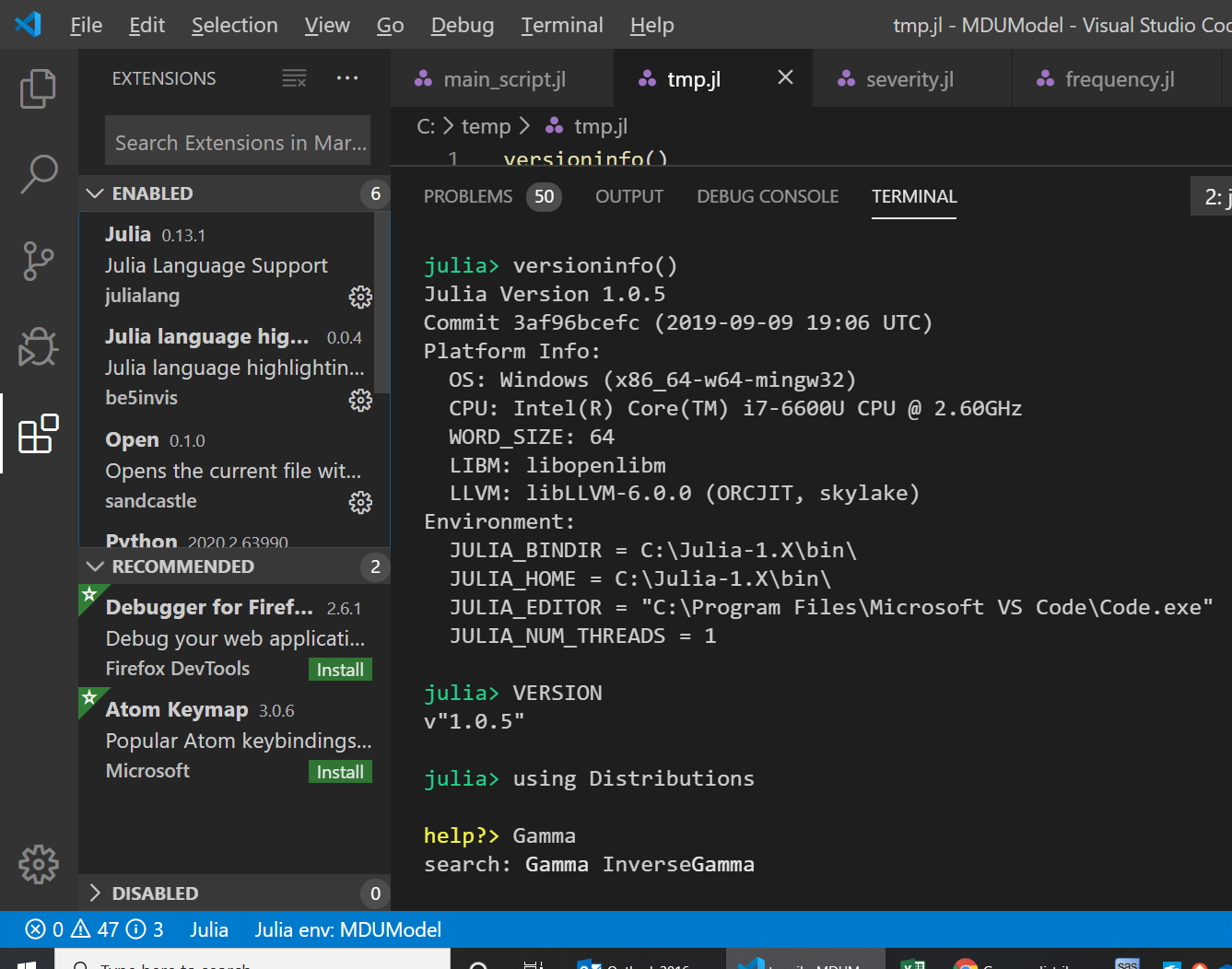Select the Debugger for Firefox extension entry
Image resolution: width=1232 pixels, height=969 pixels.
click(x=234, y=637)
